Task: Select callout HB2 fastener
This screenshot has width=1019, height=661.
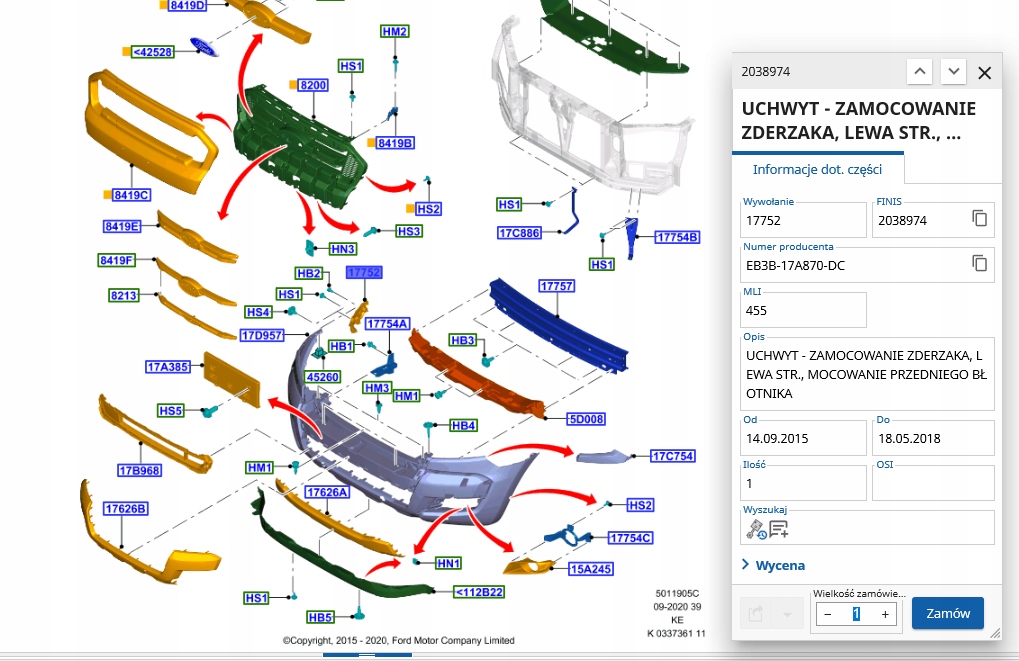Action: tap(309, 273)
